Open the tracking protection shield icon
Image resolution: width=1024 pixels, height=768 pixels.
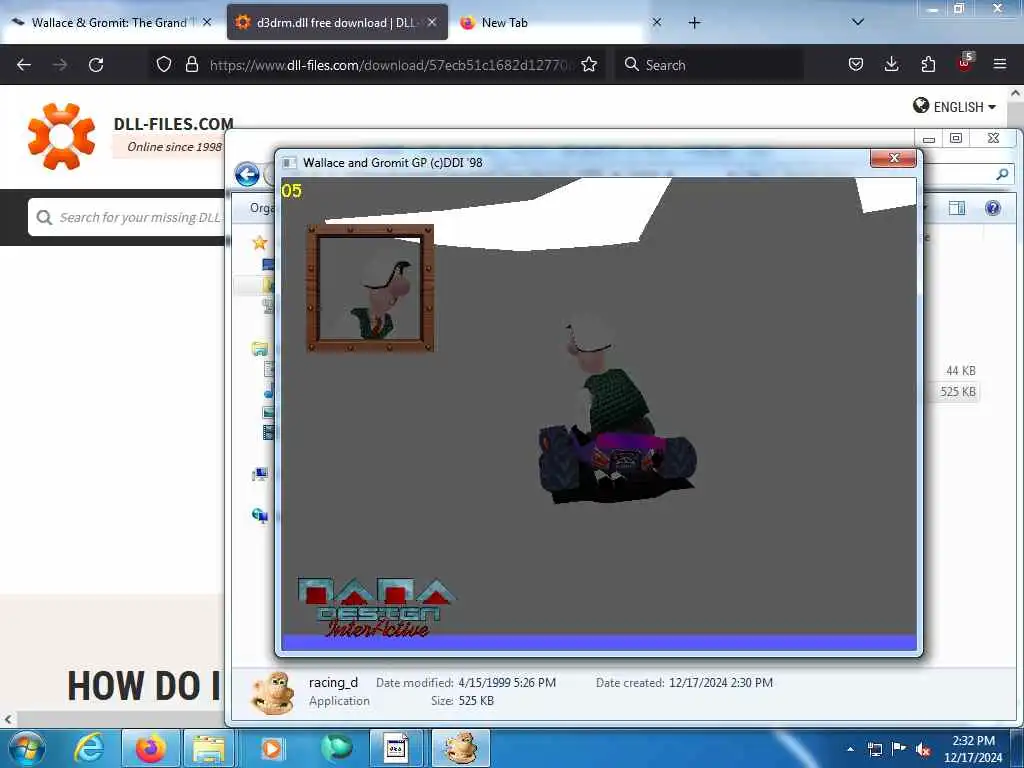pos(163,64)
